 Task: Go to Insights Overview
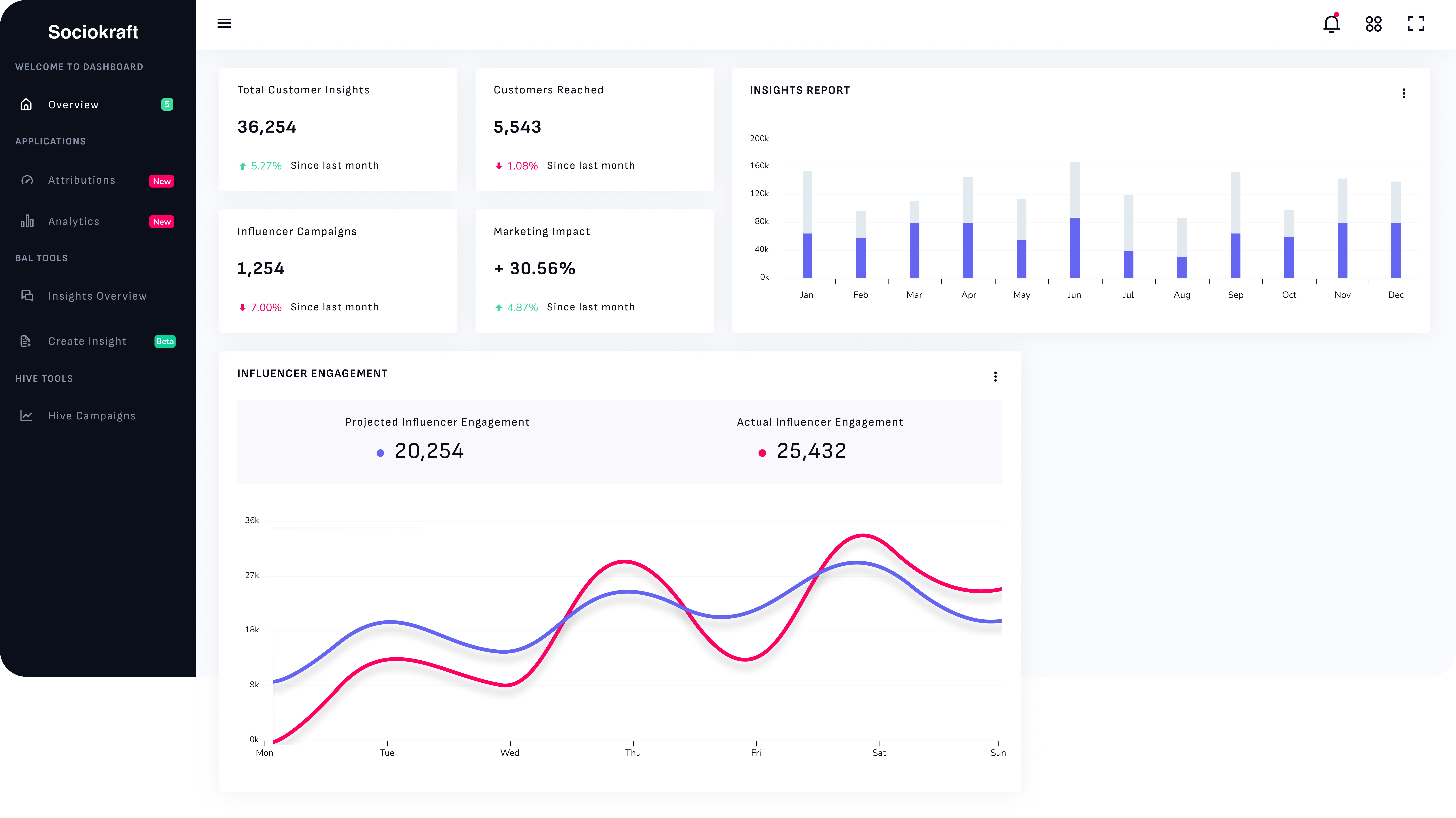98,296
